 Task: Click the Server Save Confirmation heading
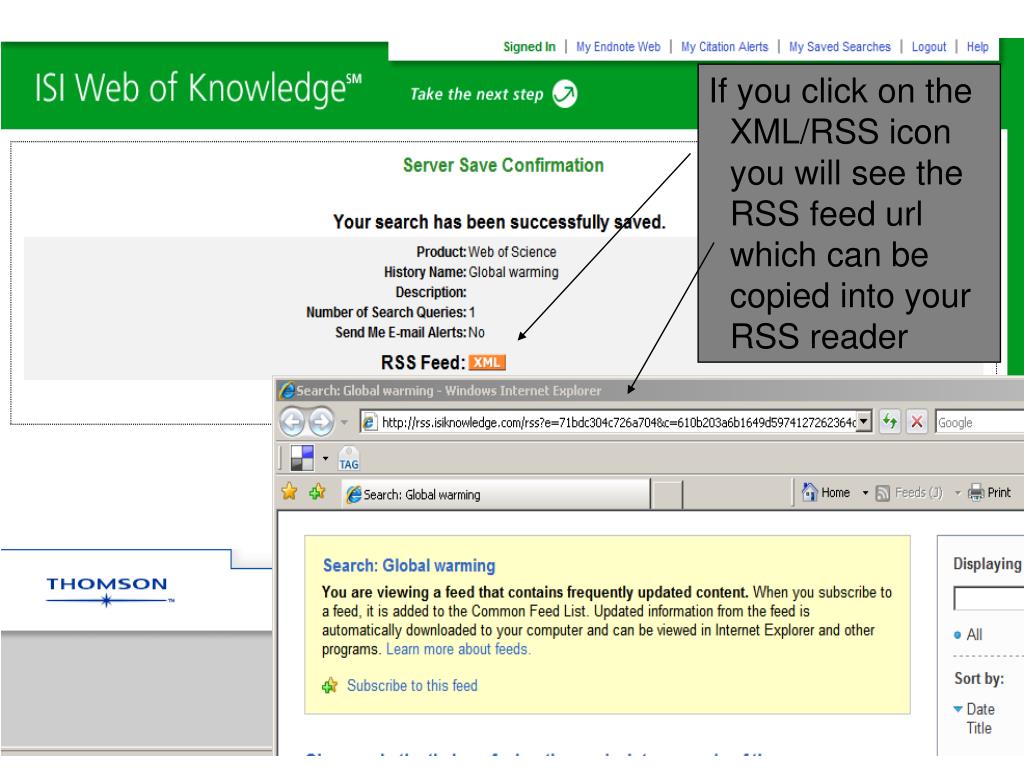[x=503, y=165]
